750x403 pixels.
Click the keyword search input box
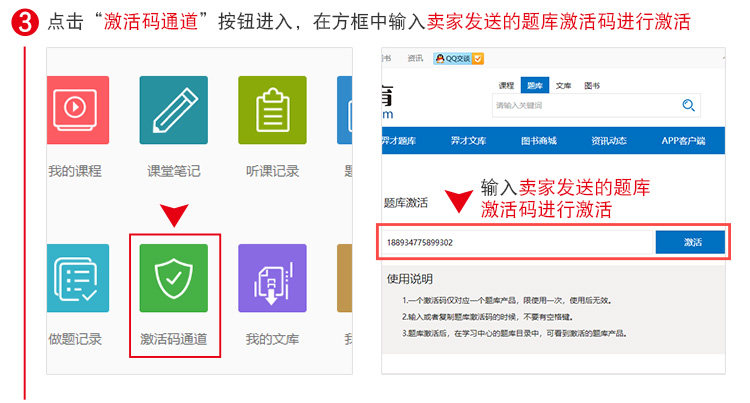[585, 105]
